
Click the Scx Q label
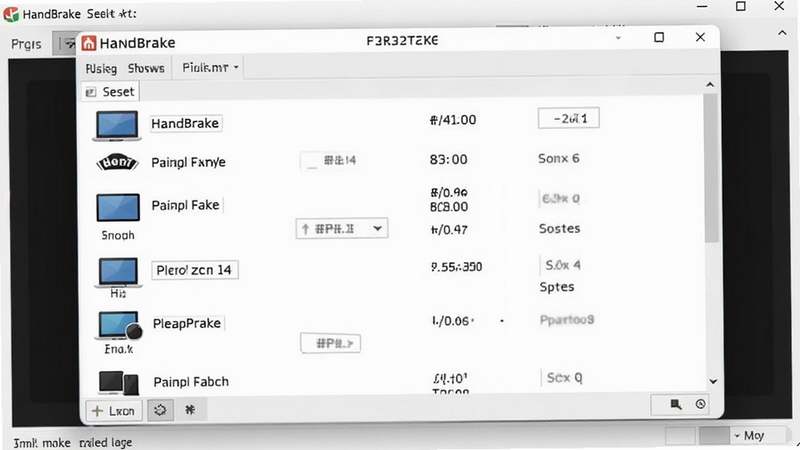(x=564, y=378)
